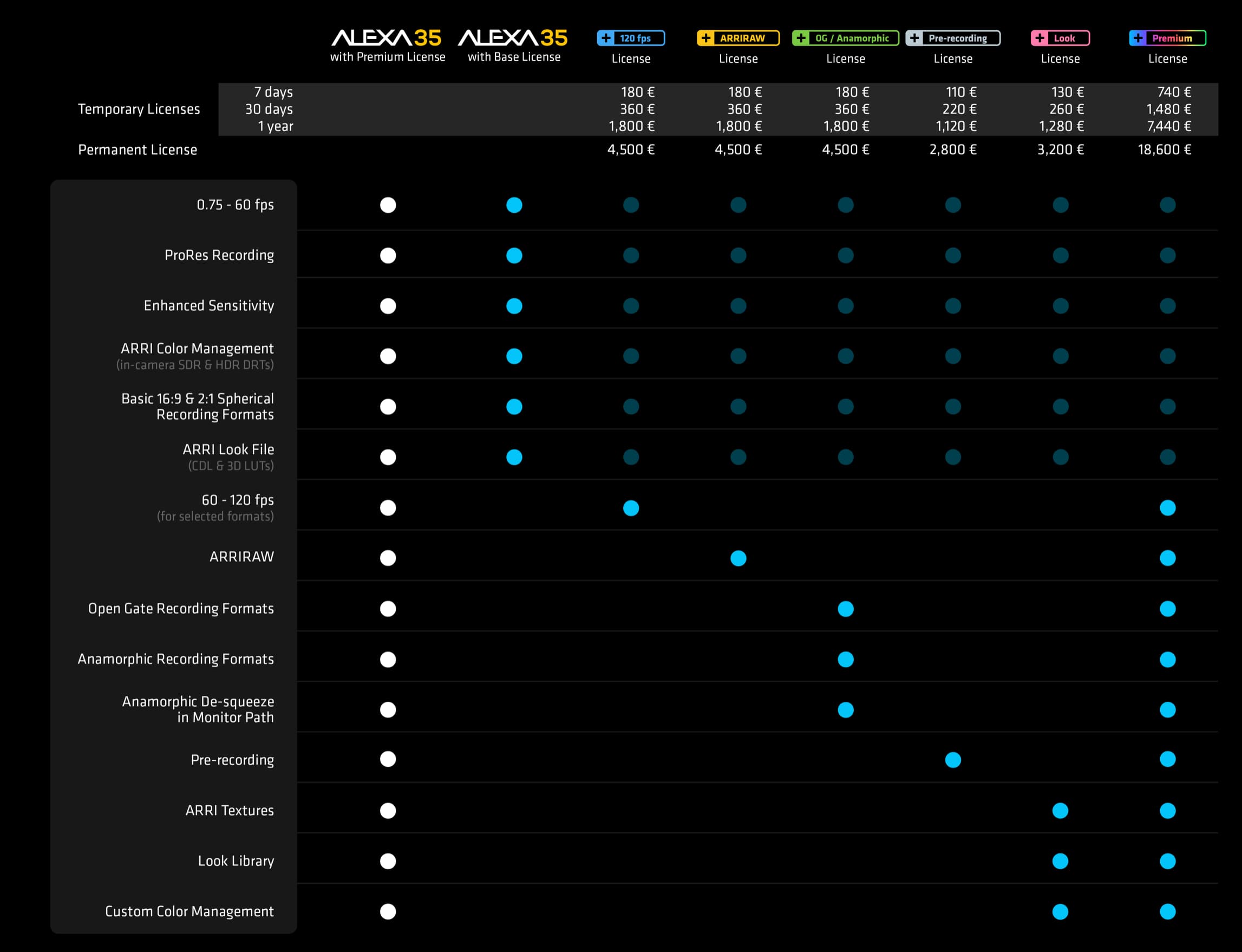Select the pink Look license badge

(1060, 38)
